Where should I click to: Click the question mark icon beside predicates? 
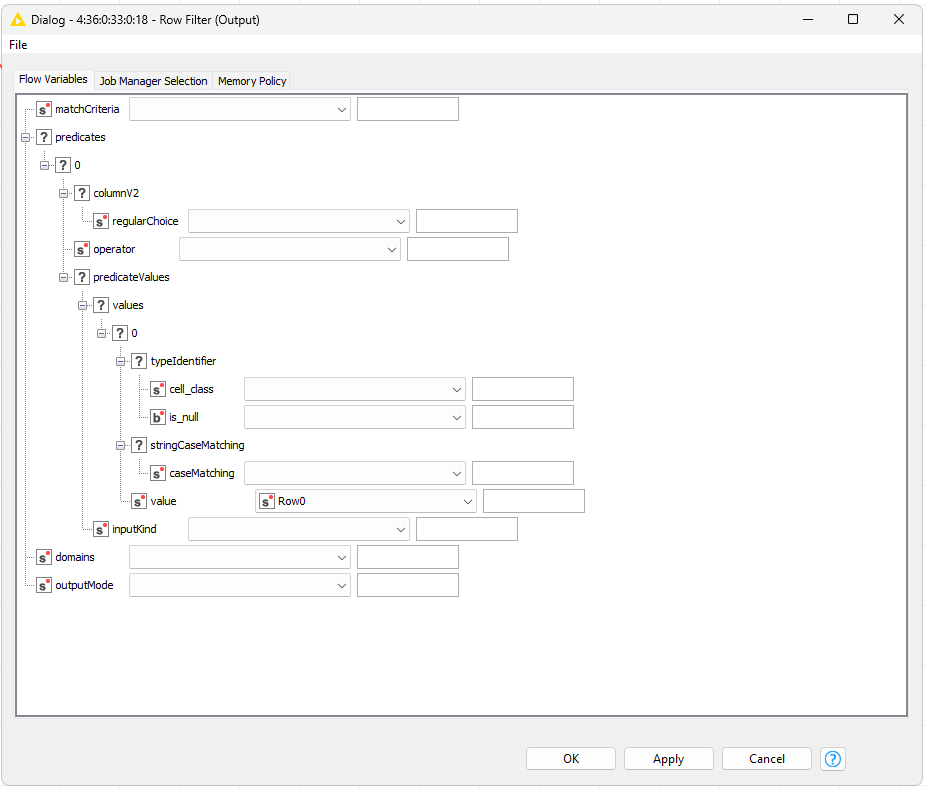44,137
